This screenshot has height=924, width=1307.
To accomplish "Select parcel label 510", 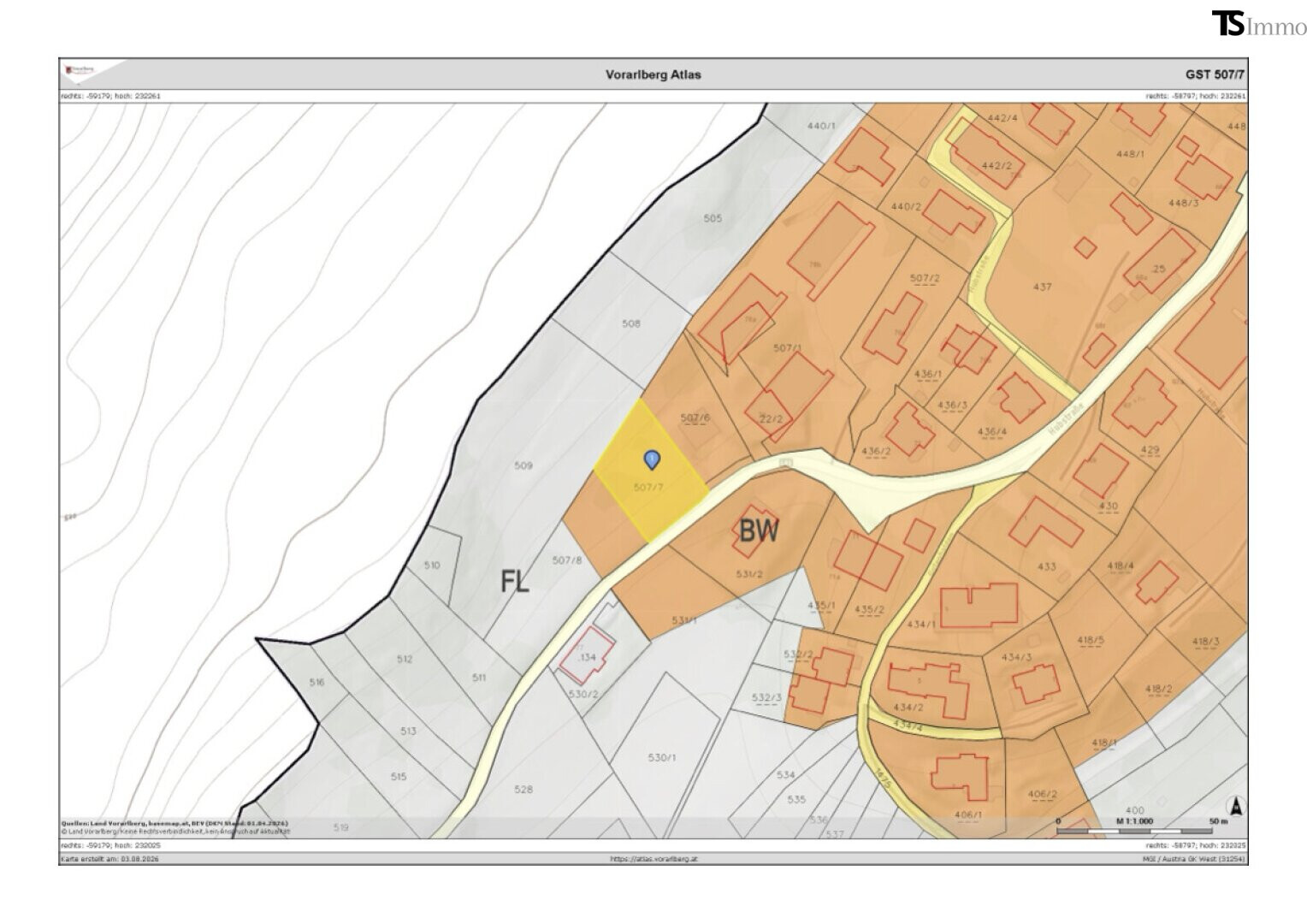I will [432, 565].
